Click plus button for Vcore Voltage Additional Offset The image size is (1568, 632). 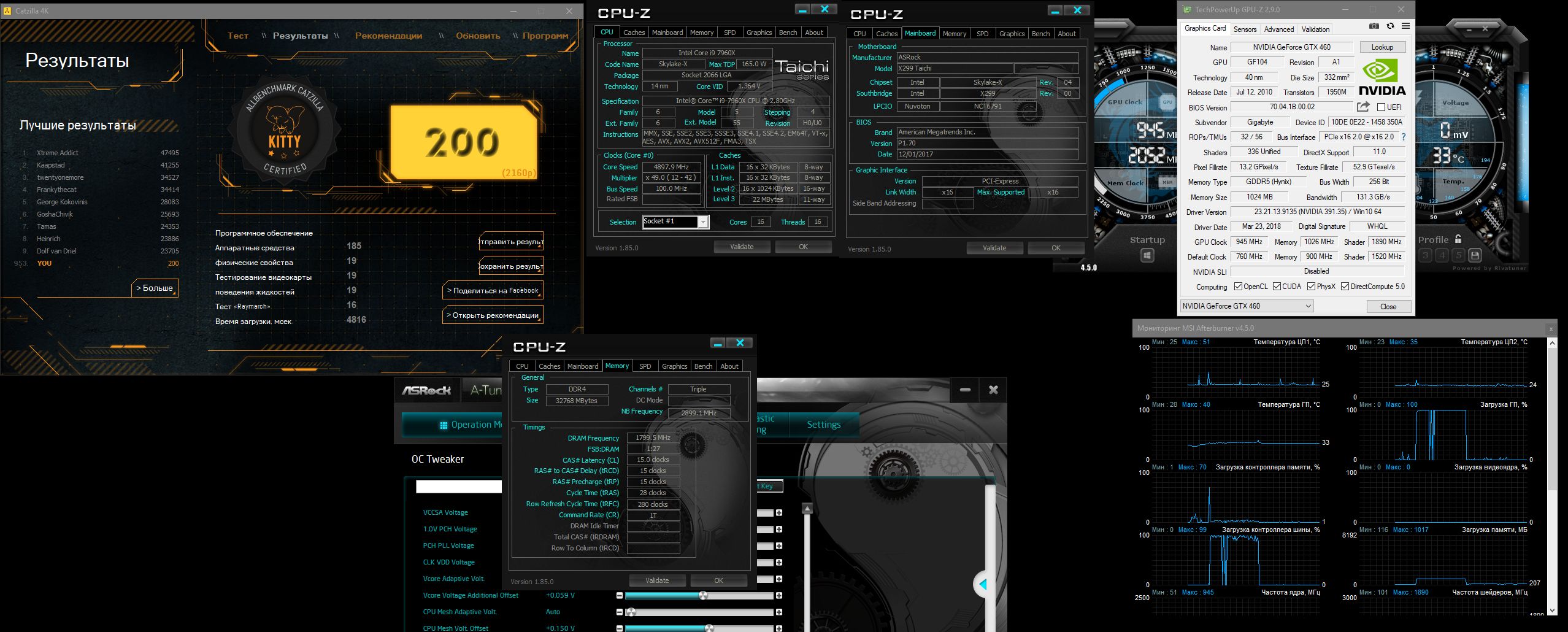point(778,596)
